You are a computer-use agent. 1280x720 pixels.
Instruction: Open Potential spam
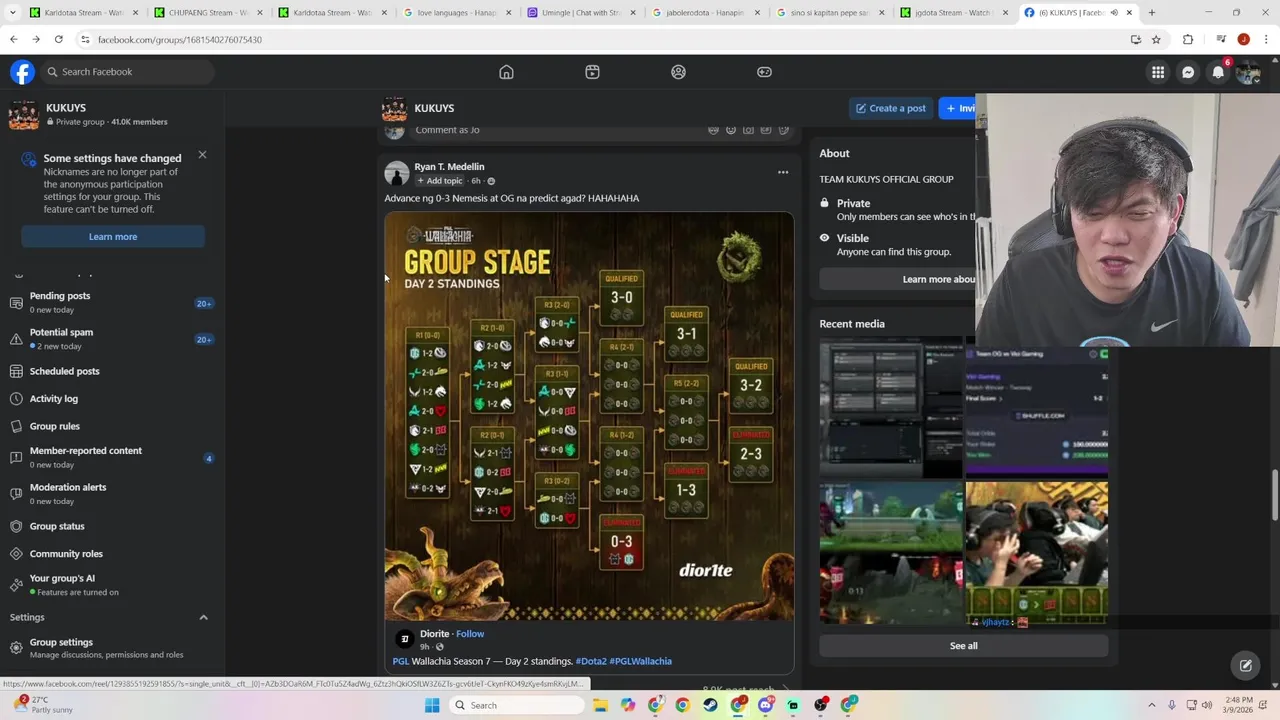(x=111, y=339)
